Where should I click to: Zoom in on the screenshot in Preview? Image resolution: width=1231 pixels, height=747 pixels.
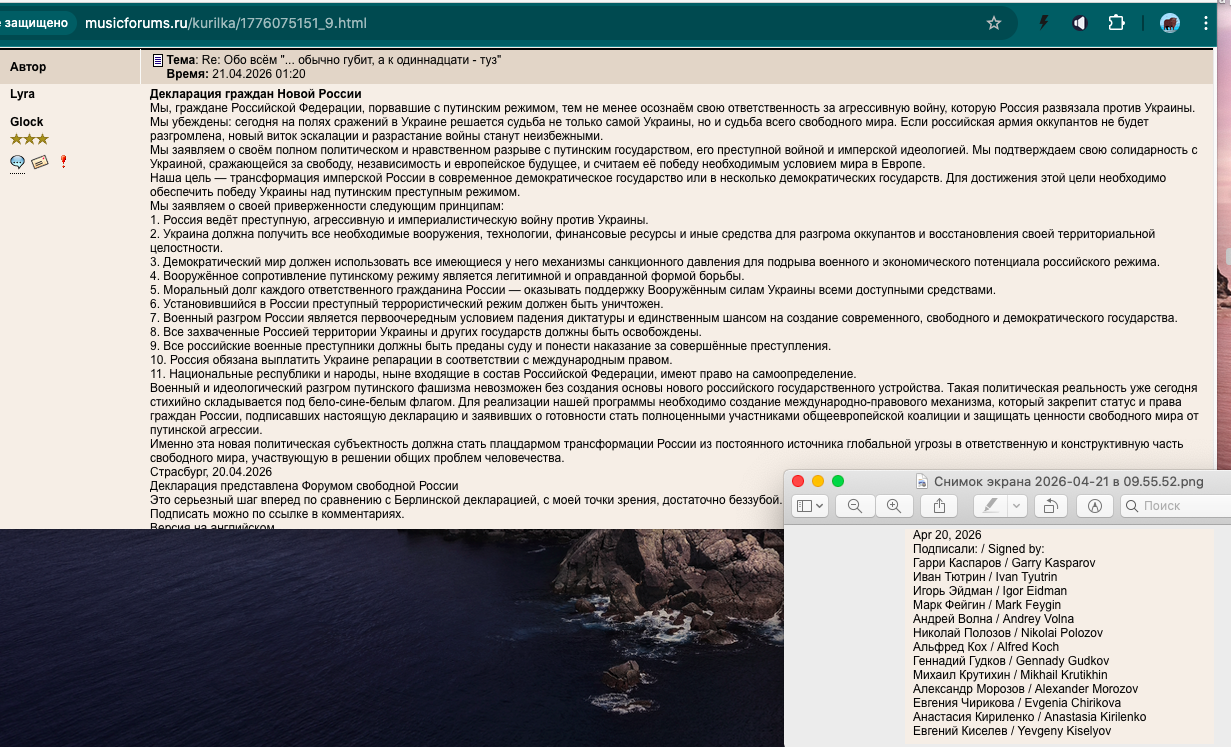coord(894,506)
